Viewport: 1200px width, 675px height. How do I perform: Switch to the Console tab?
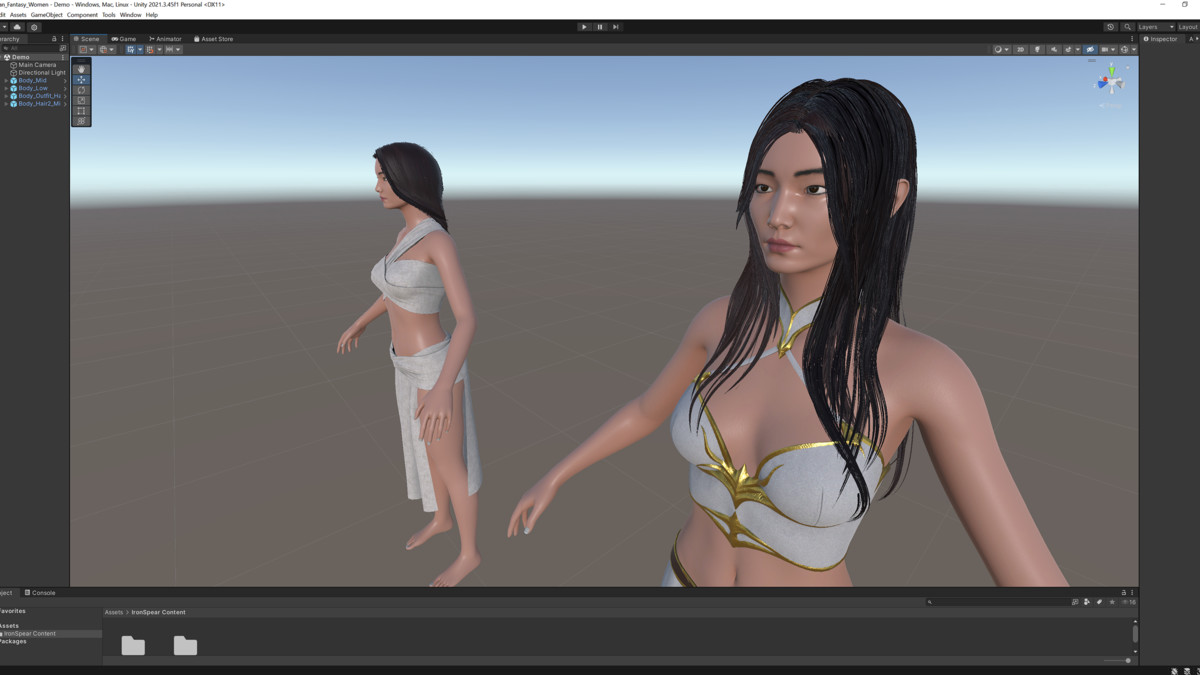point(40,593)
